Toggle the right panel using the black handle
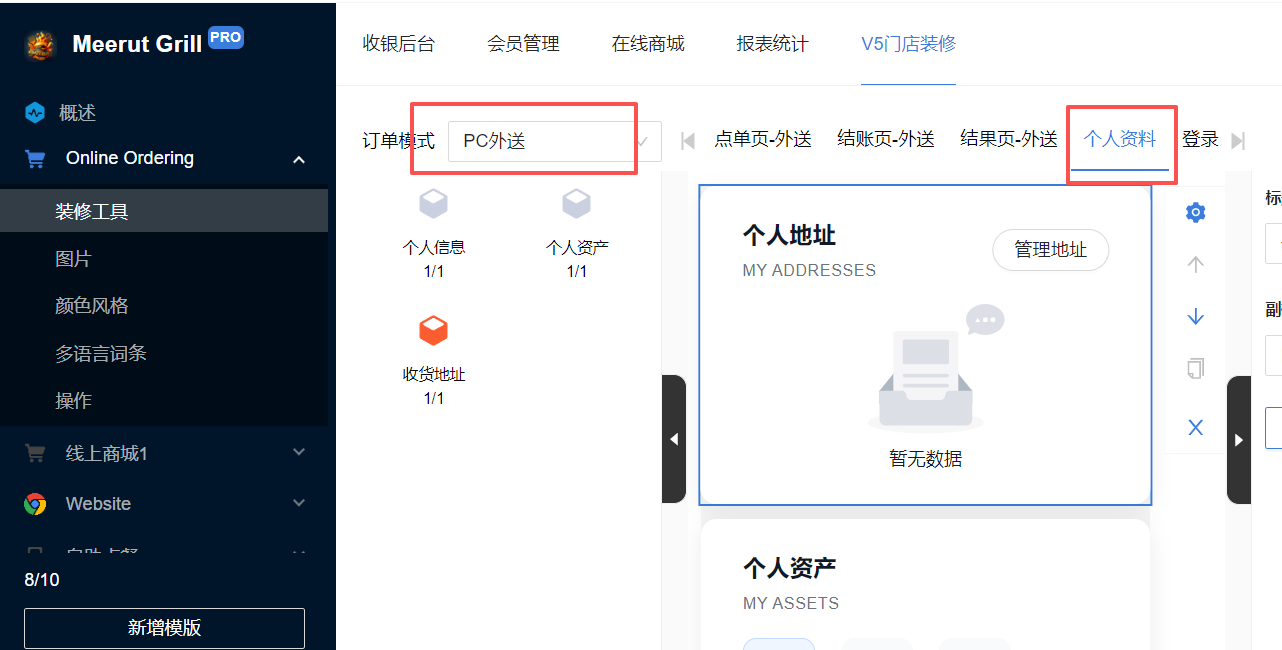Viewport: 1282px width, 650px height. tap(1239, 439)
